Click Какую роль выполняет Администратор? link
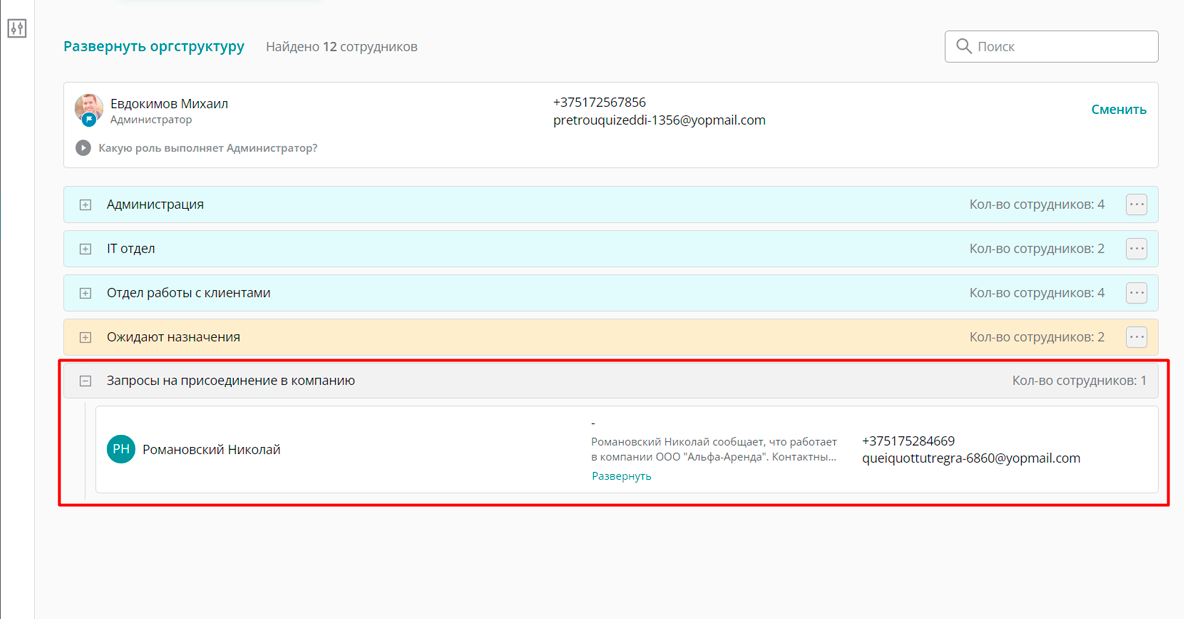This screenshot has width=1184, height=619. pyautogui.click(x=208, y=148)
